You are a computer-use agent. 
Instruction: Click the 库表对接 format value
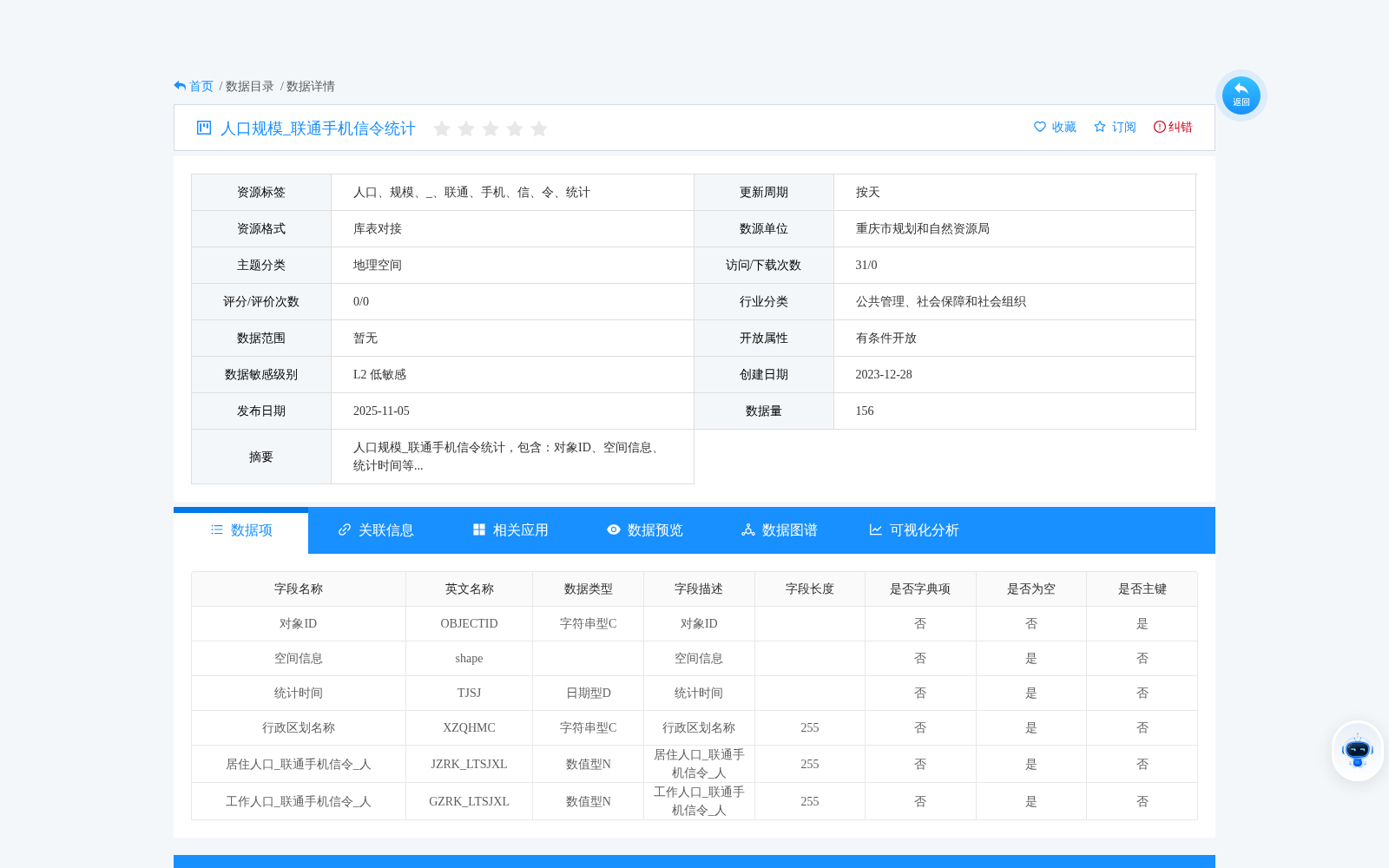coord(378,228)
